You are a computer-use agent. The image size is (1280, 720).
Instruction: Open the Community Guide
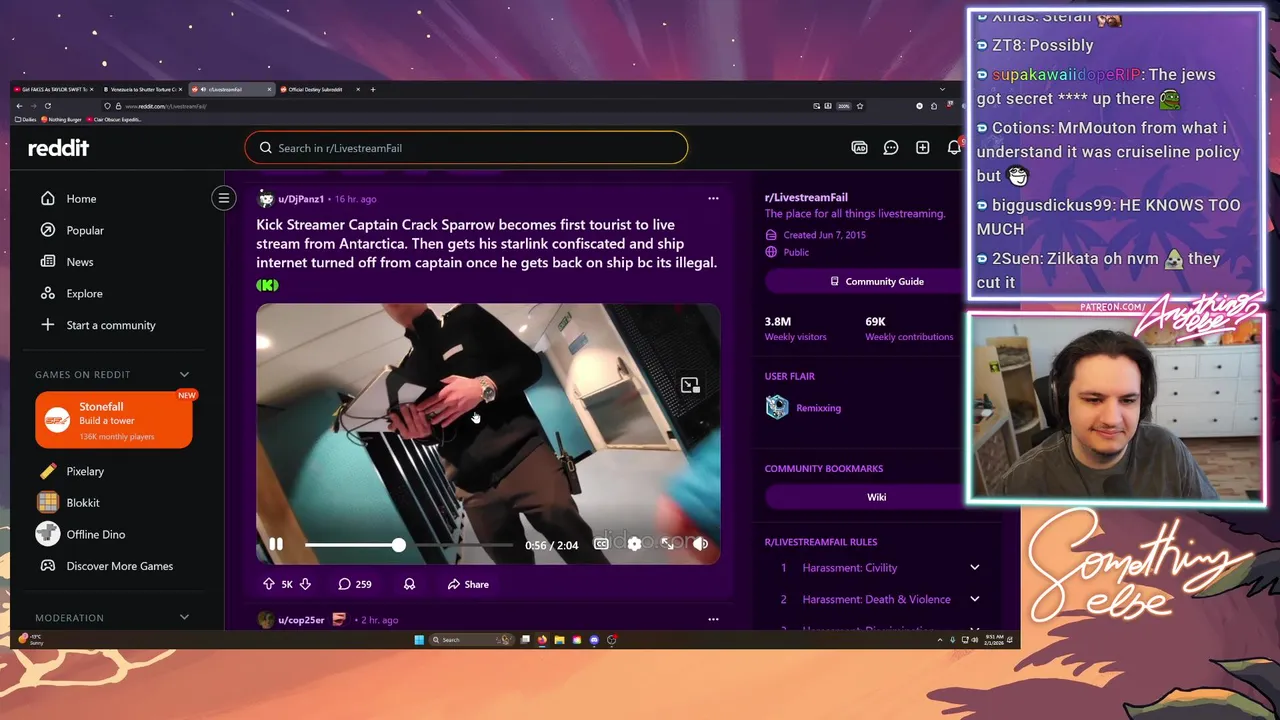click(877, 281)
